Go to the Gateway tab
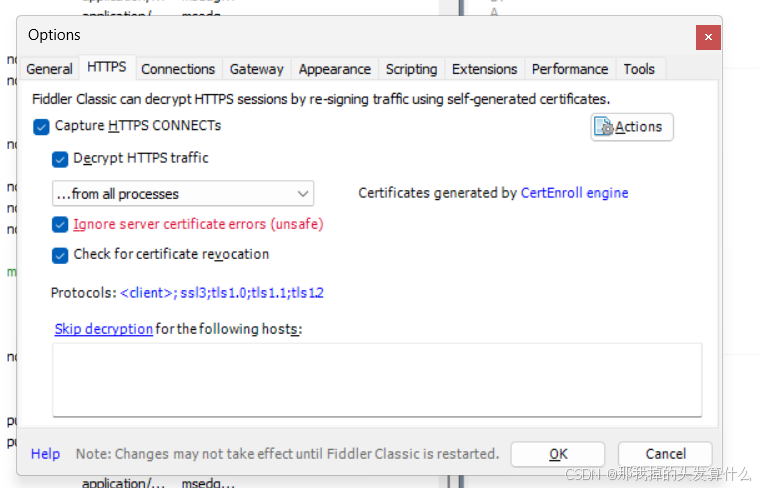Image resolution: width=759 pixels, height=488 pixels. pos(257,69)
